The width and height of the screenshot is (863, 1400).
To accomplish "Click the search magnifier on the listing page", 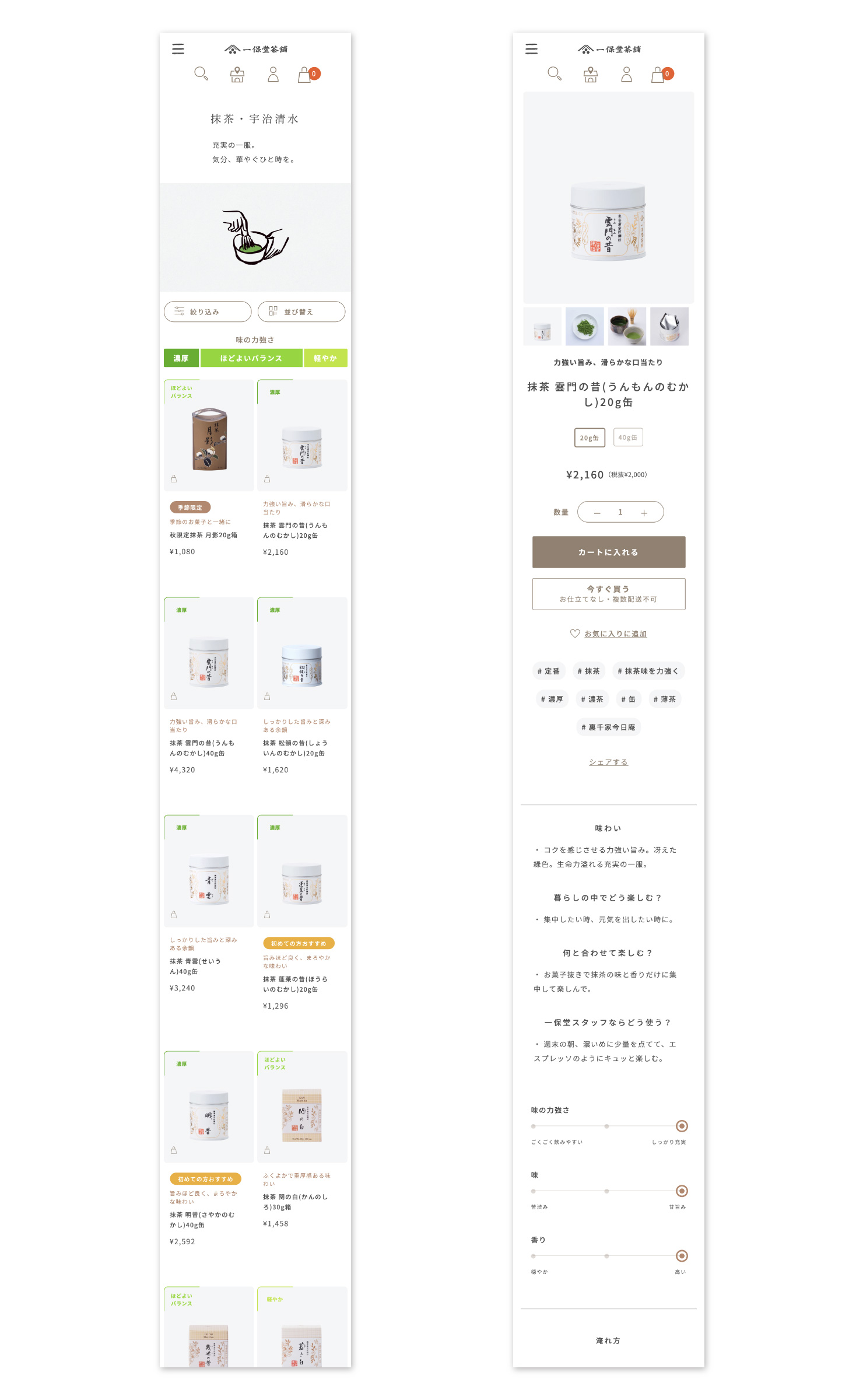I will [x=201, y=73].
